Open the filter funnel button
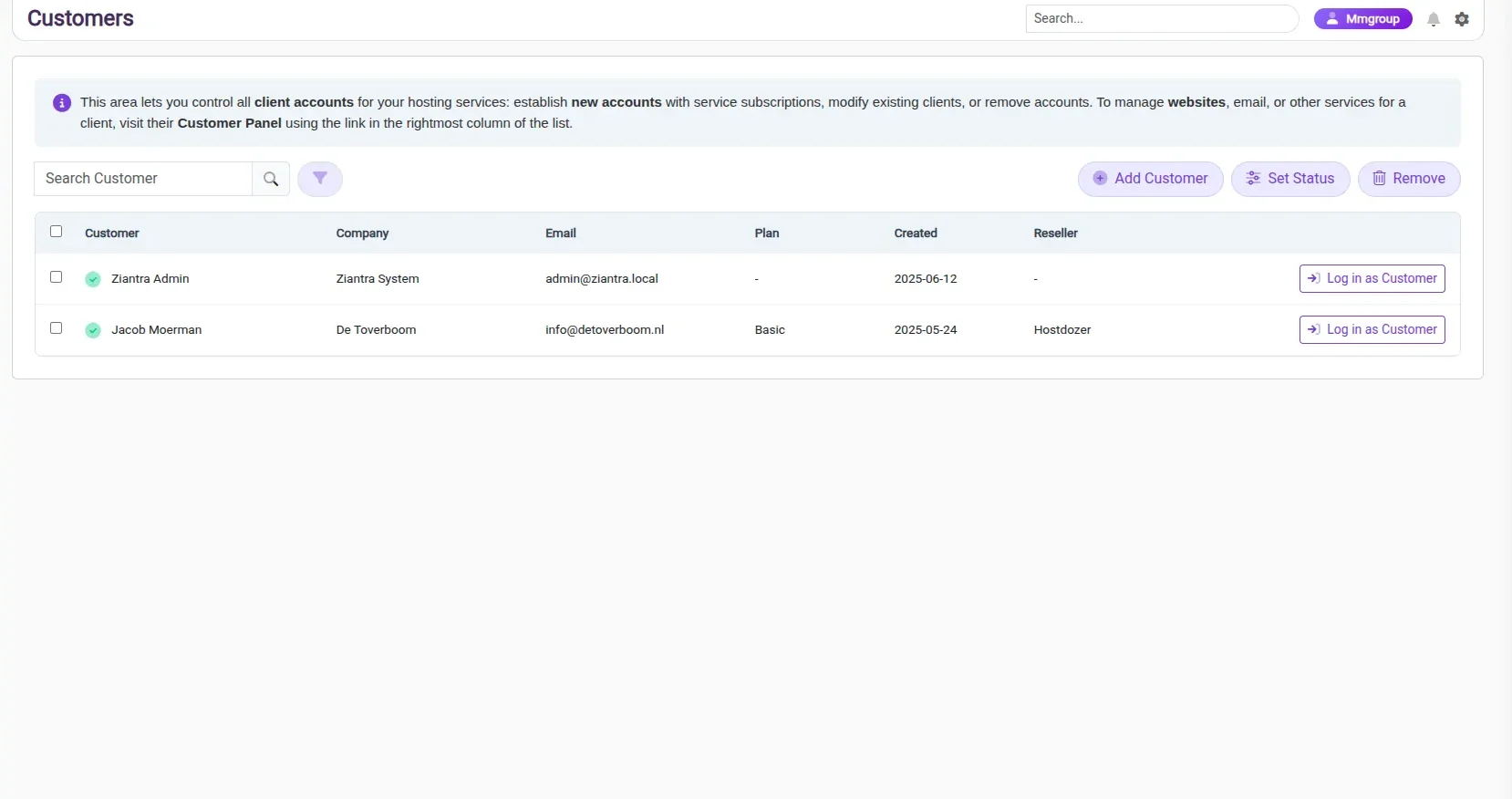Viewport: 1512px width, 799px height. (x=320, y=179)
